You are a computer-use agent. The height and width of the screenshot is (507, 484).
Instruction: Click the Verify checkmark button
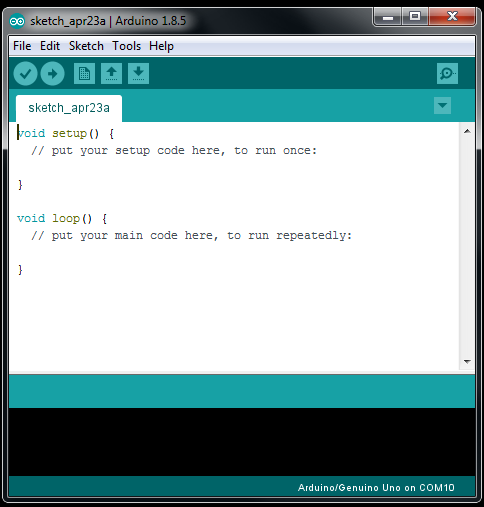25,74
